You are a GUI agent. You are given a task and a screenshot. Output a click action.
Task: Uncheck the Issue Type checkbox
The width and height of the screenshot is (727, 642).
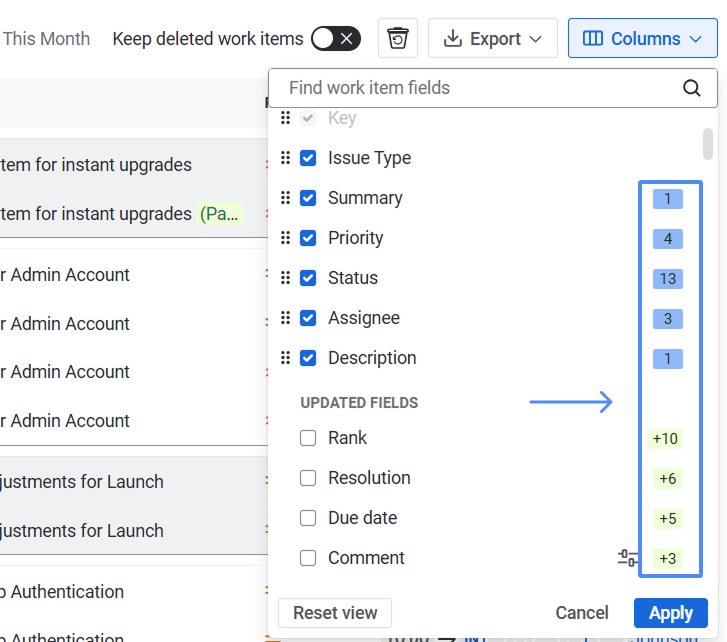[309, 158]
